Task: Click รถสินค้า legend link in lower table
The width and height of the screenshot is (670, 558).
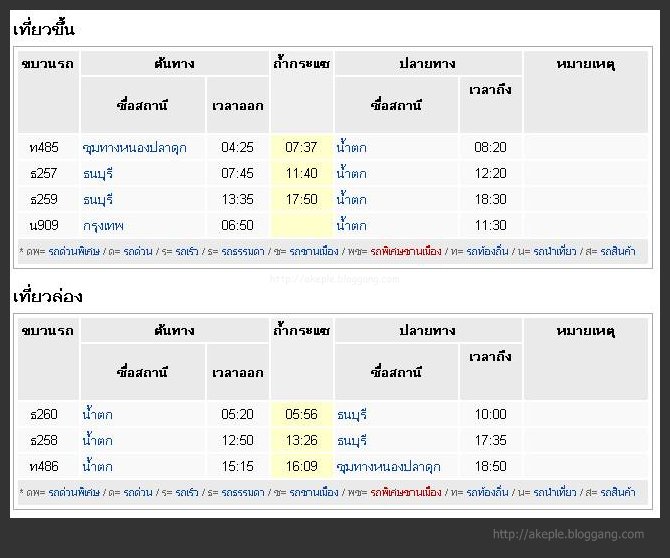Action: coord(618,492)
